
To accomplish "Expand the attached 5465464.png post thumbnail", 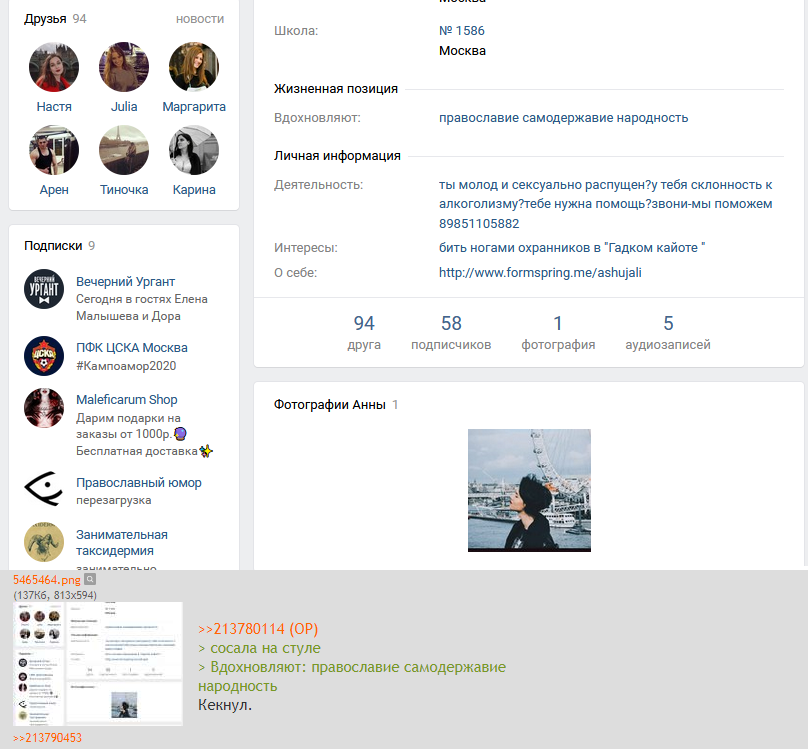I will (x=98, y=663).
